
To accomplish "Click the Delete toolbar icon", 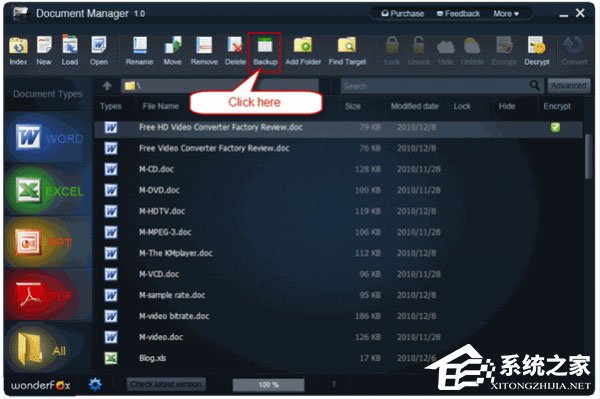I will (235, 50).
